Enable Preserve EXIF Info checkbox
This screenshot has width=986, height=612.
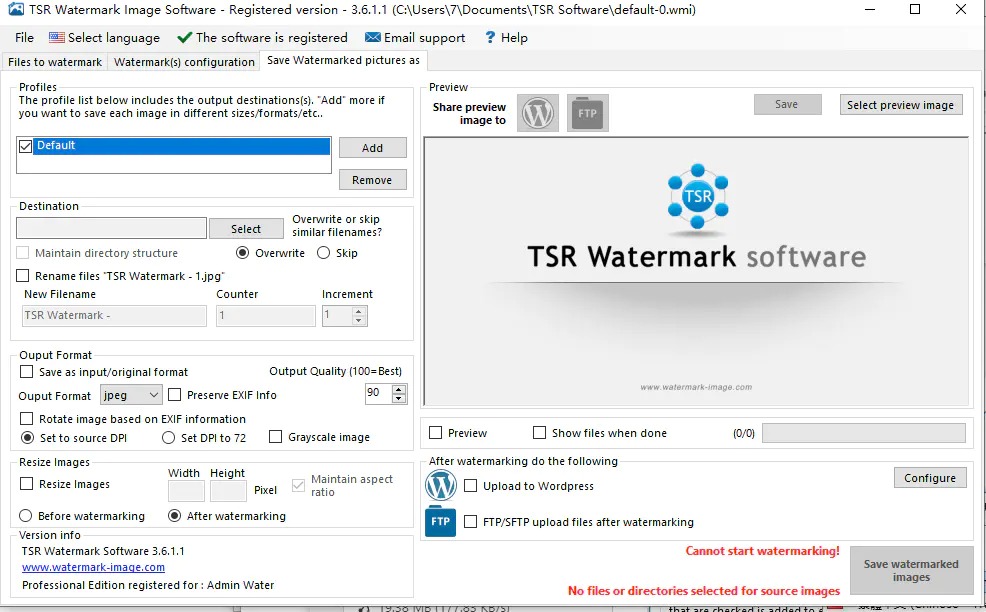pos(175,395)
